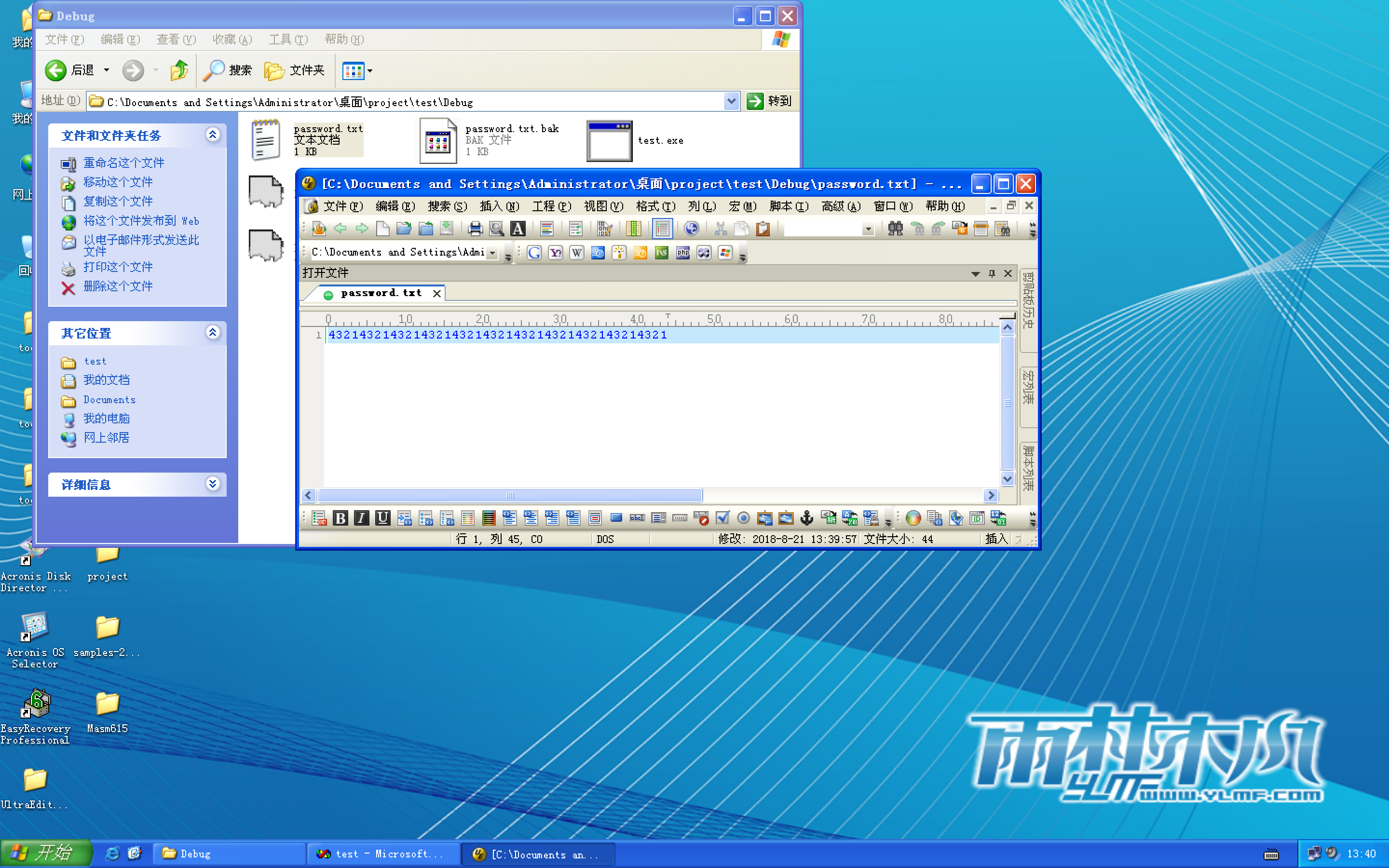Click 复制这个文件 task link

point(118,201)
